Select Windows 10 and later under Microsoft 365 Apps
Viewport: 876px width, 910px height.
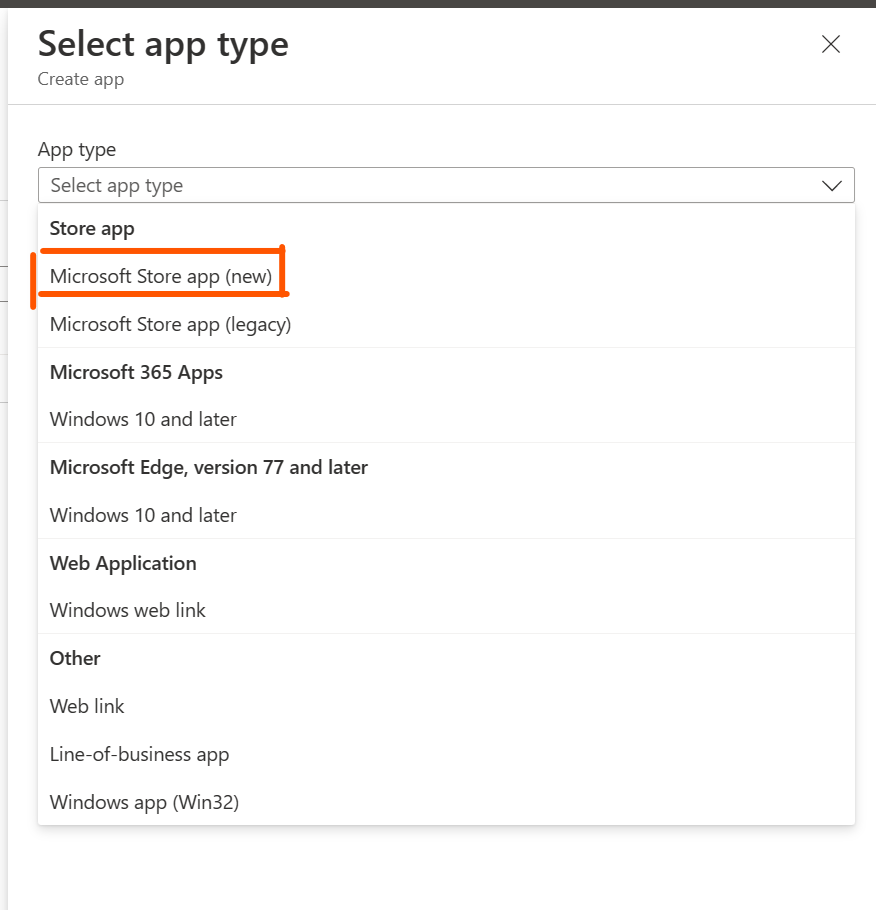143,420
